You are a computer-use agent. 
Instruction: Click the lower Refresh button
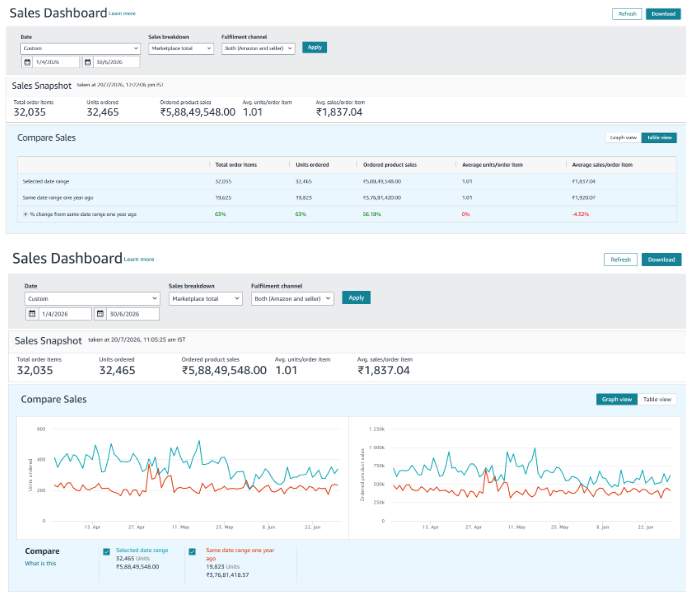click(x=621, y=259)
